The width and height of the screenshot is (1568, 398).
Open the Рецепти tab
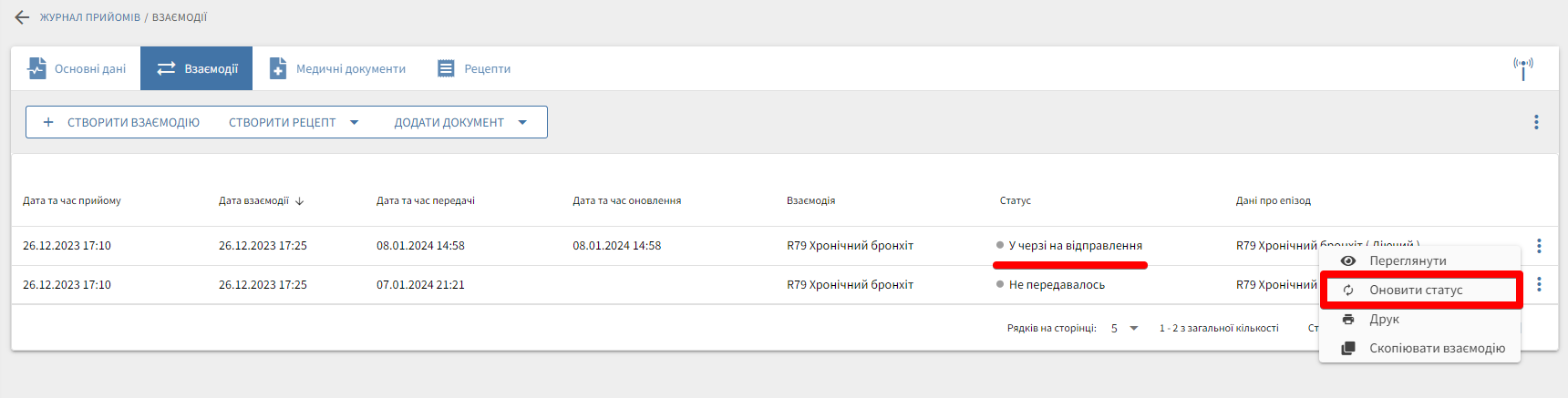[474, 69]
